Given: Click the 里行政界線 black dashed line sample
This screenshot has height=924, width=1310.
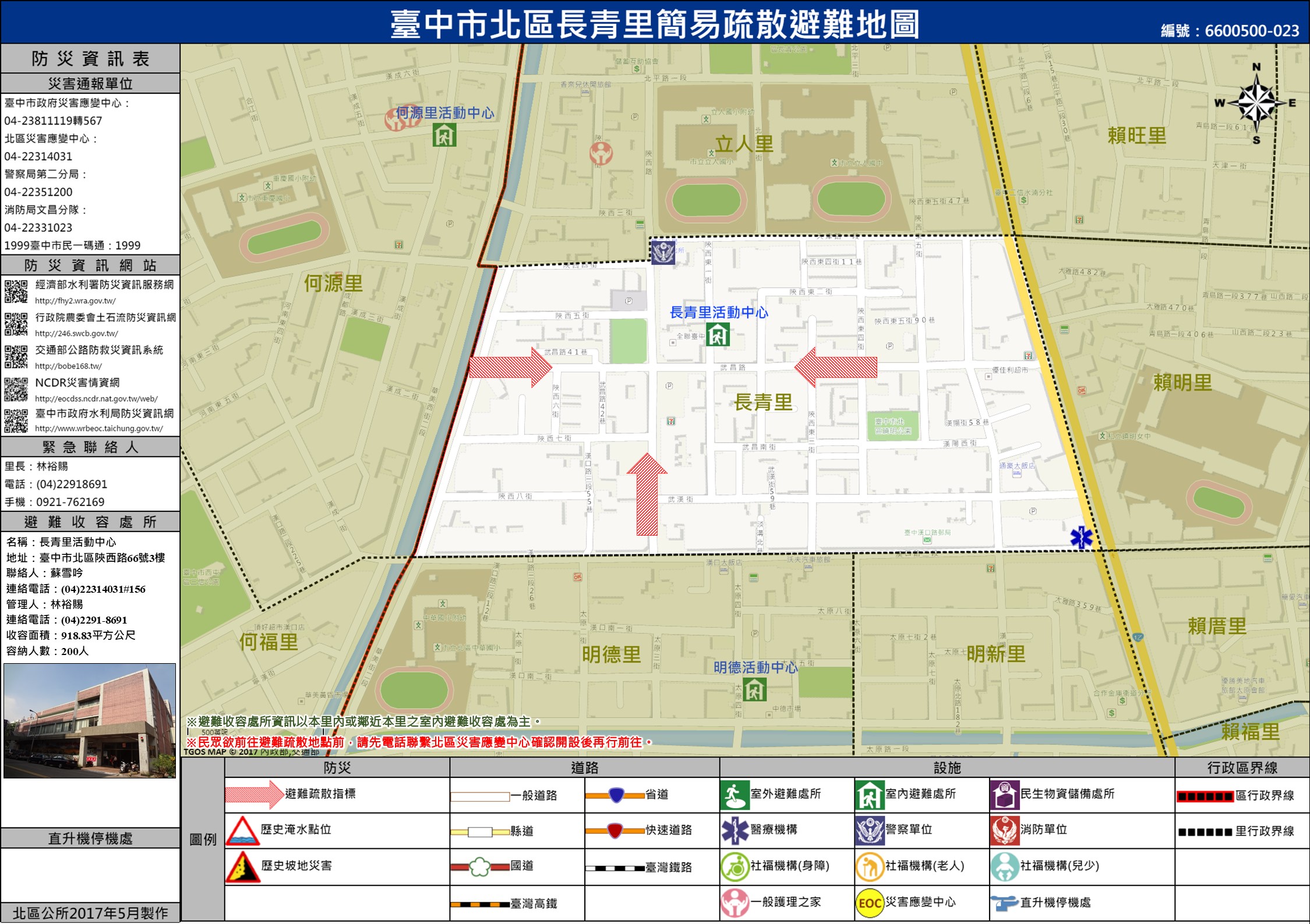Looking at the screenshot, I should click(x=1205, y=832).
